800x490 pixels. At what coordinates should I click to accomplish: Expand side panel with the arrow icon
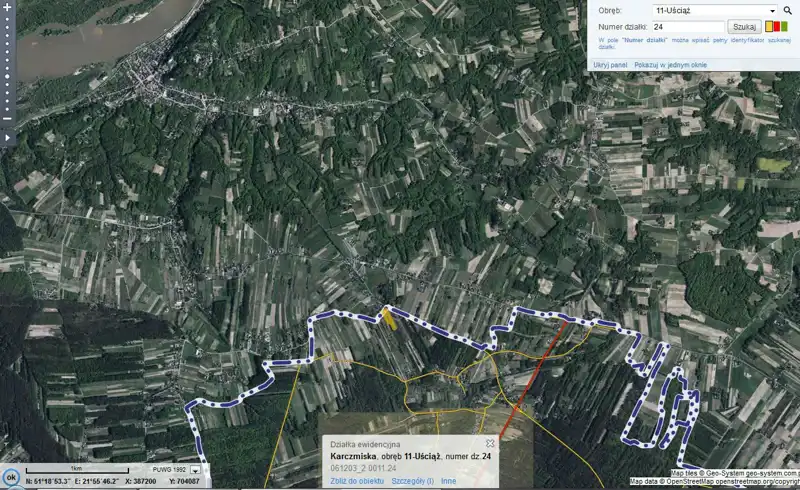(x=7, y=138)
